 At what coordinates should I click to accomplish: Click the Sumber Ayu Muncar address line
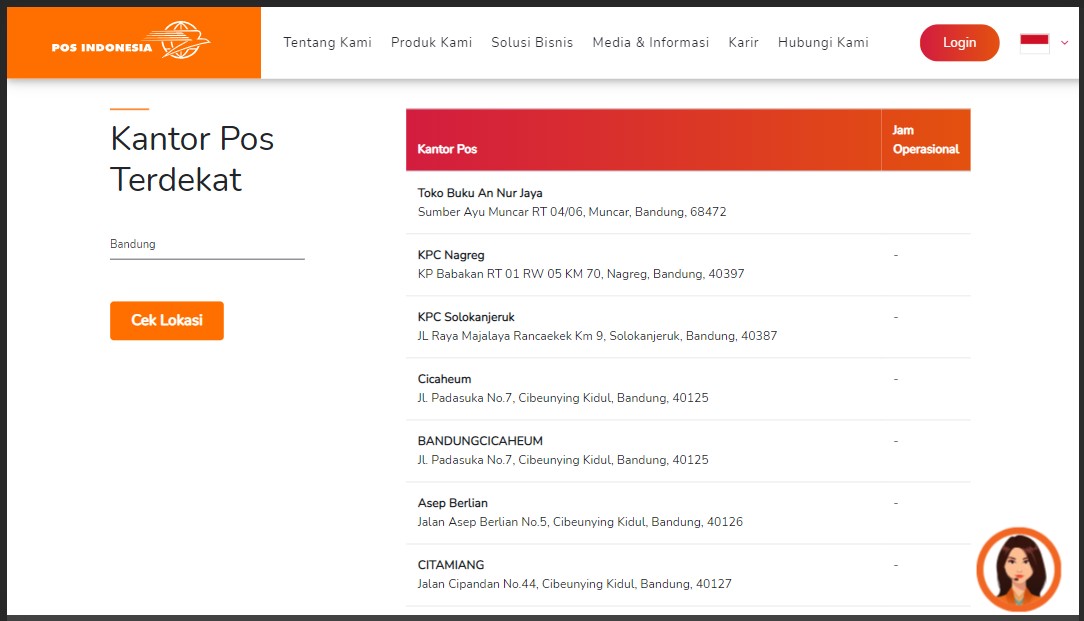click(572, 212)
